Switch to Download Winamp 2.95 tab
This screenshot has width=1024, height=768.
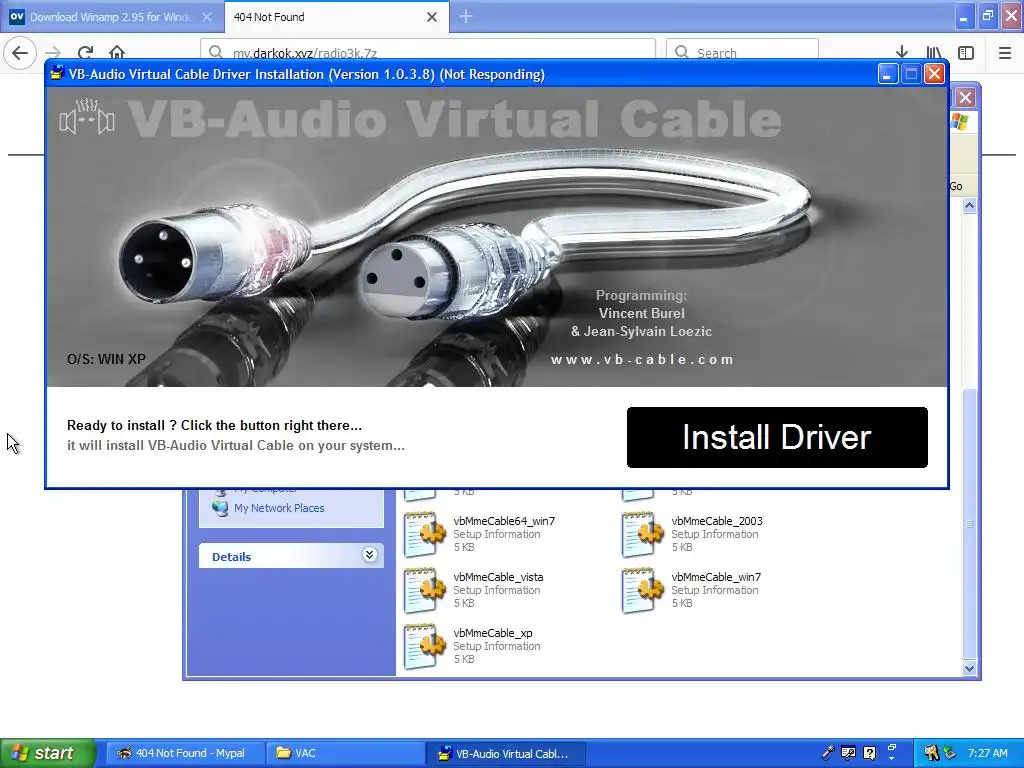click(x=110, y=17)
